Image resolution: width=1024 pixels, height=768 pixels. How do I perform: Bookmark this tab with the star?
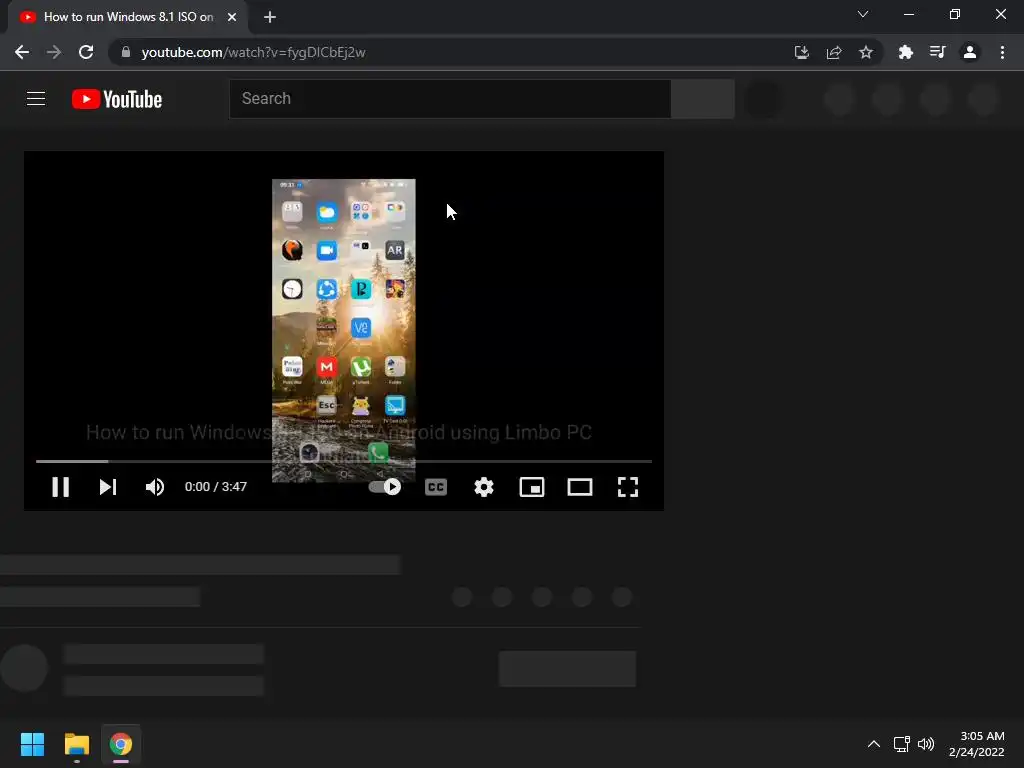click(x=866, y=52)
